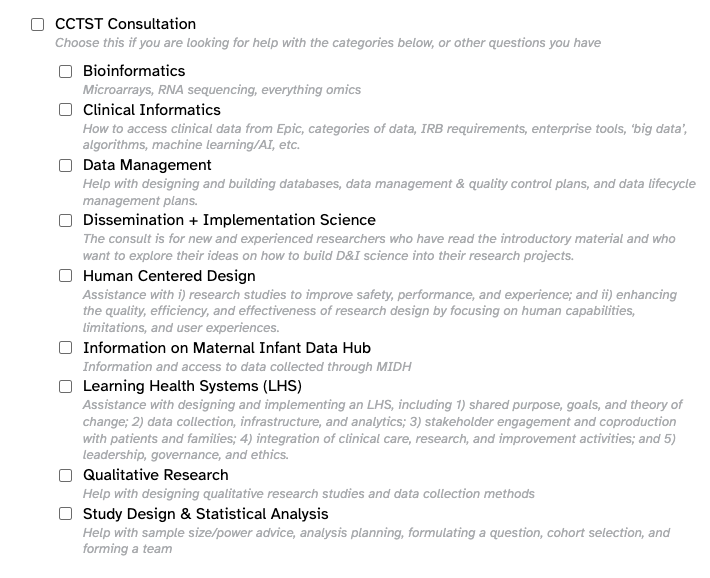This screenshot has width=710, height=578.
Task: Tick the Bioinformatics checkbox
Action: tap(66, 72)
